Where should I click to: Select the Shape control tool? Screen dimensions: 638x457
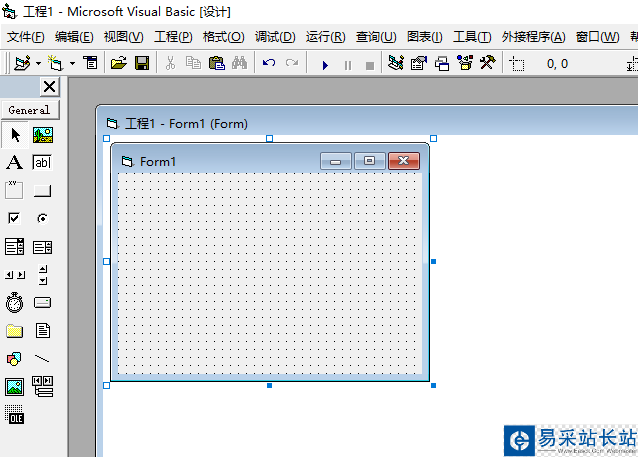(14, 359)
